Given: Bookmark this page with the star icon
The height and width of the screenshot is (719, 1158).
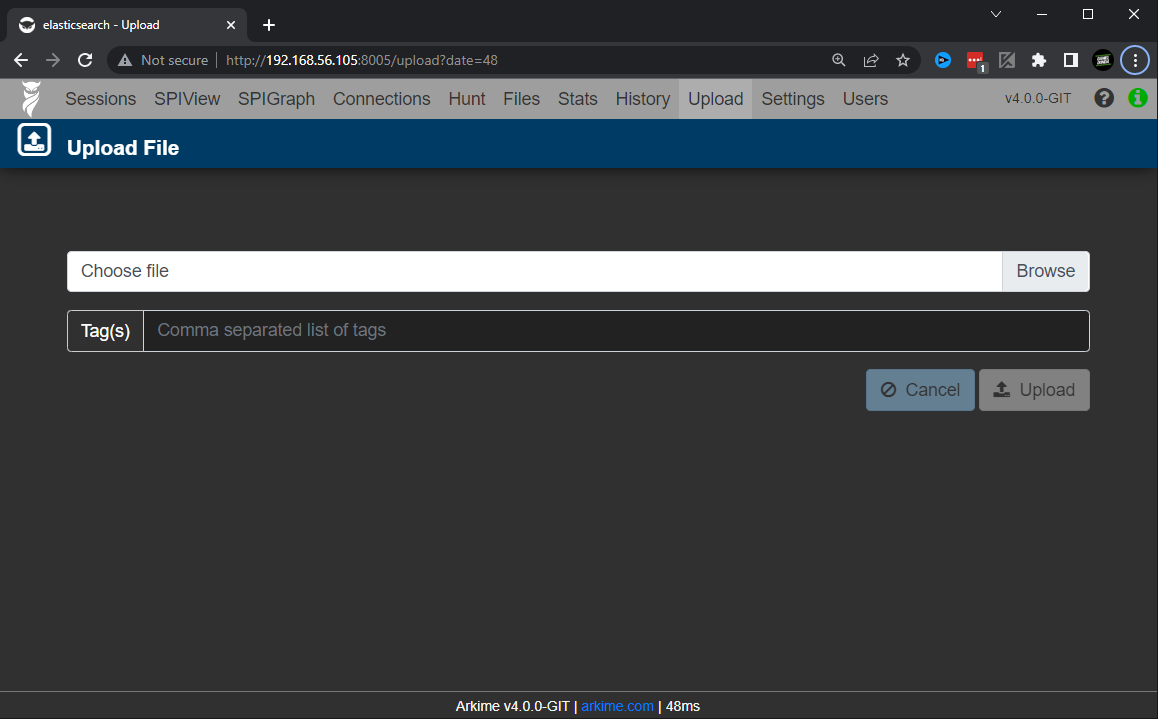Looking at the screenshot, I should 902,61.
